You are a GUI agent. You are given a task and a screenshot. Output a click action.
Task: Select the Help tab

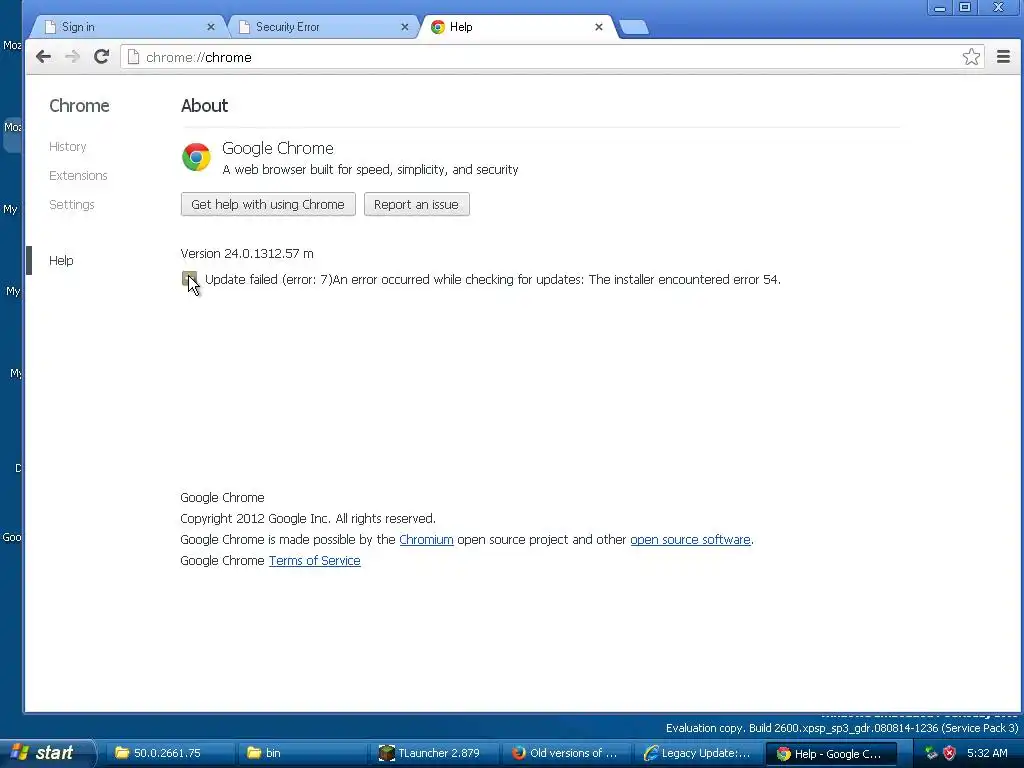[516, 27]
